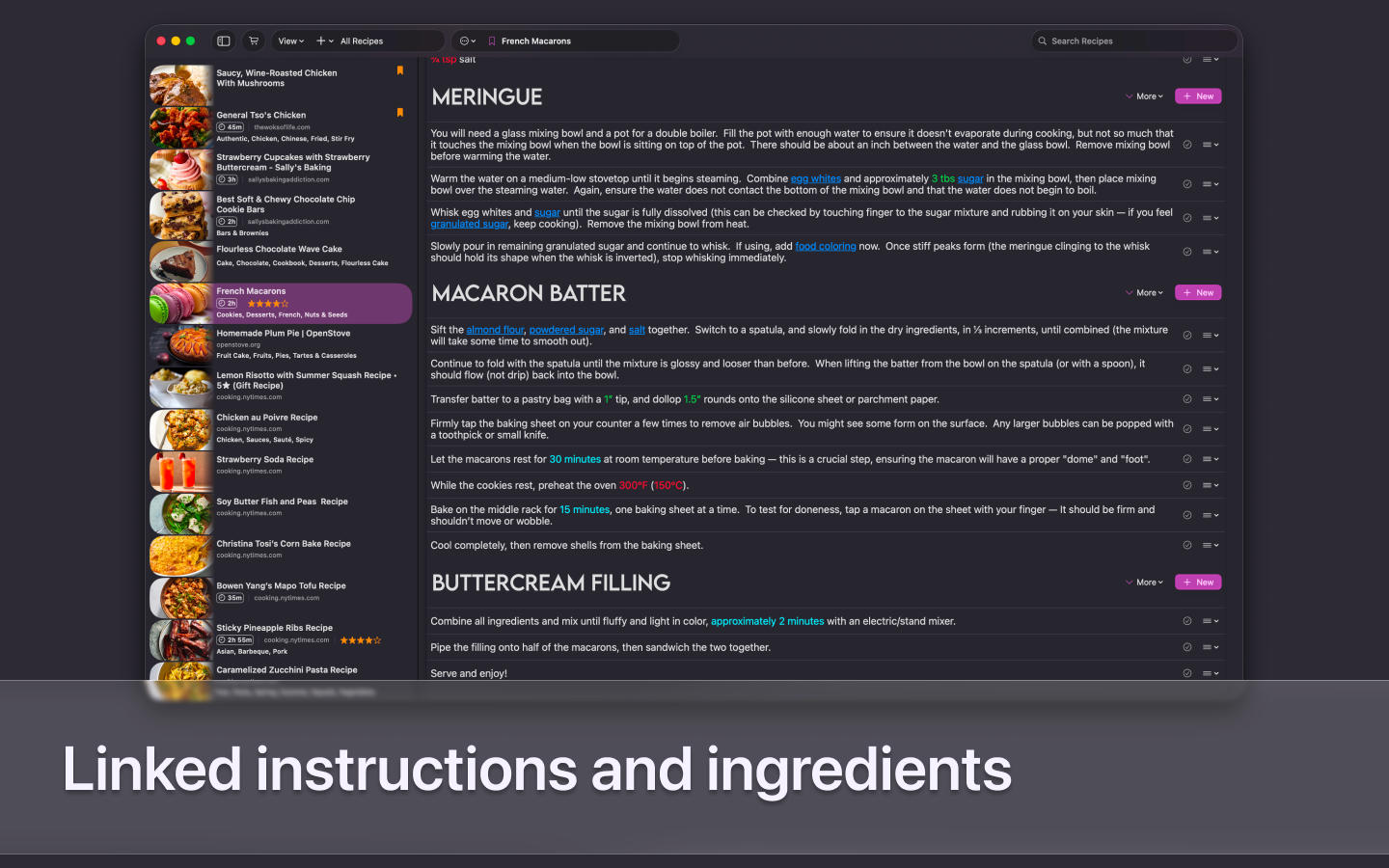Open step menu icon for 'Combine all ingredients' row

point(1211,621)
